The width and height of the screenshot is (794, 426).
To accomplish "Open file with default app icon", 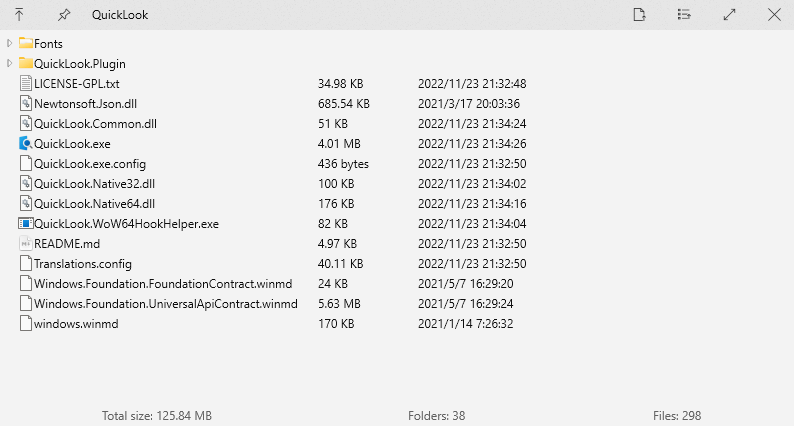I will [640, 15].
